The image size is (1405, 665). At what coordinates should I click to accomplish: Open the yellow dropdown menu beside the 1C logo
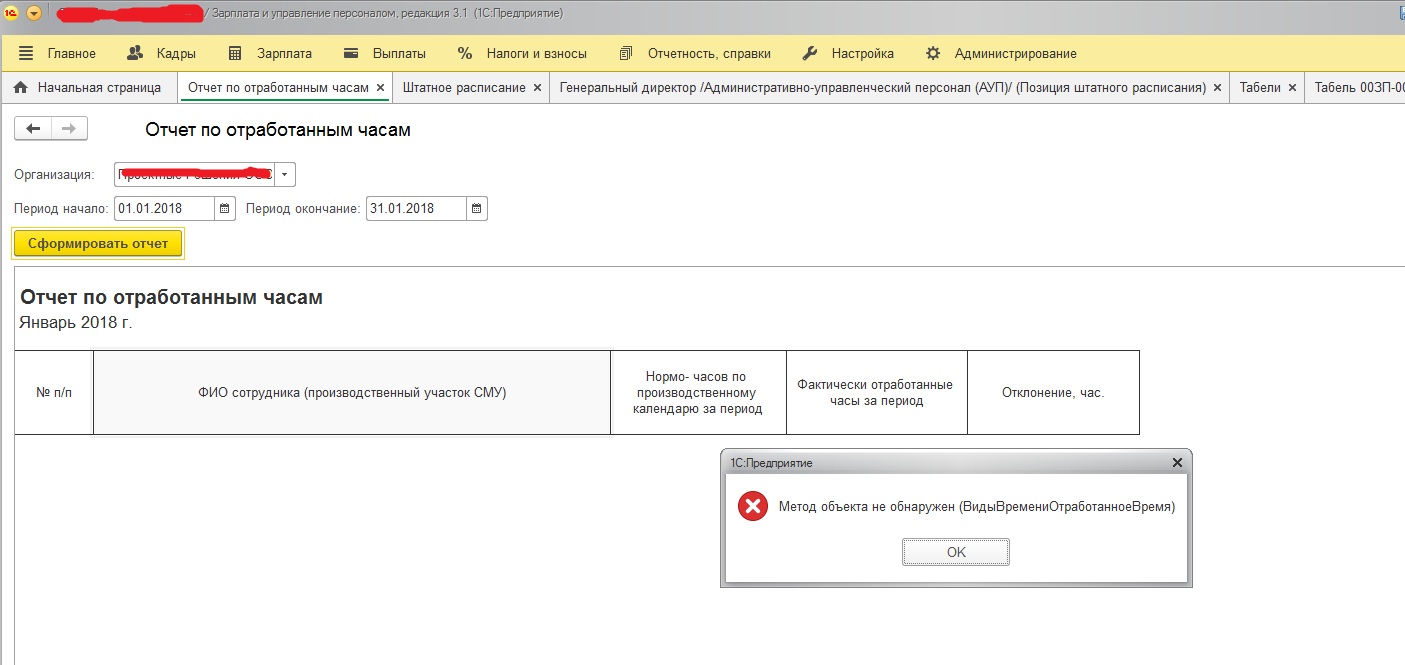[x=34, y=13]
